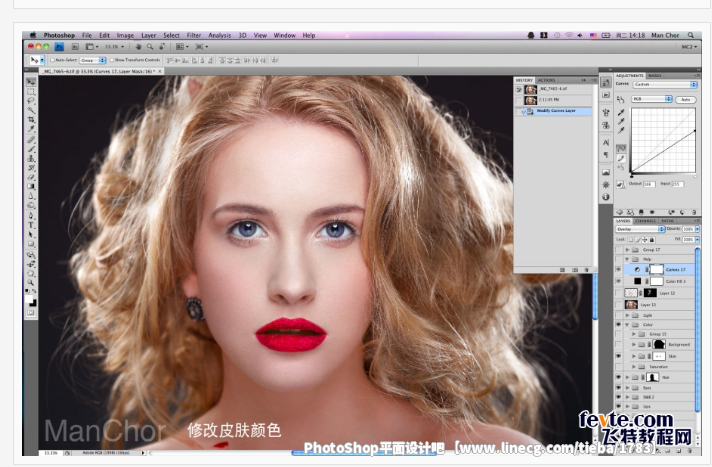Image resolution: width=712 pixels, height=467 pixels.
Task: Select the Move tool in the toolbox
Action: click(30, 82)
